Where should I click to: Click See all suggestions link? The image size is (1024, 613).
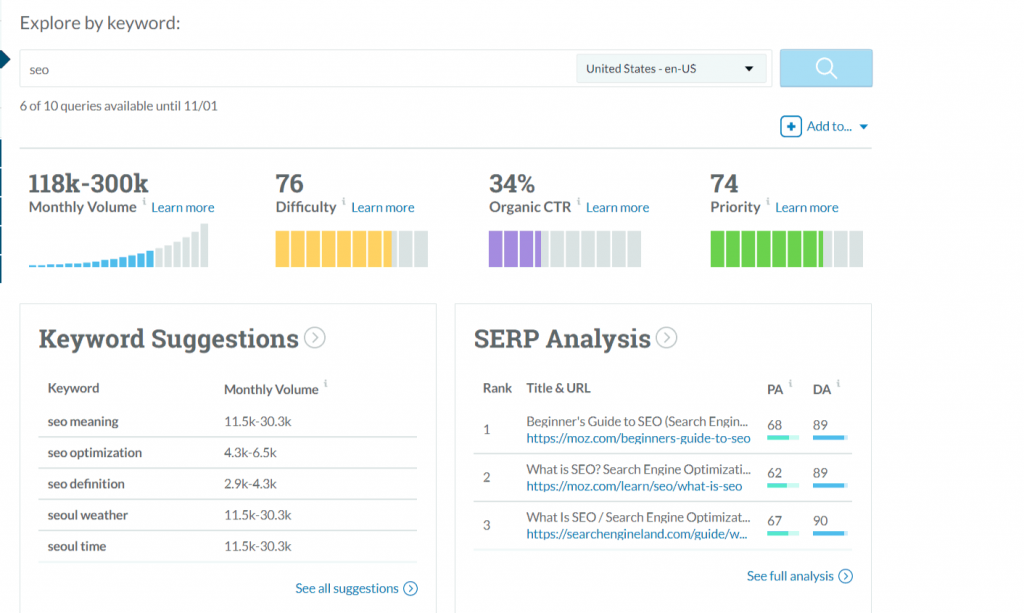point(347,588)
